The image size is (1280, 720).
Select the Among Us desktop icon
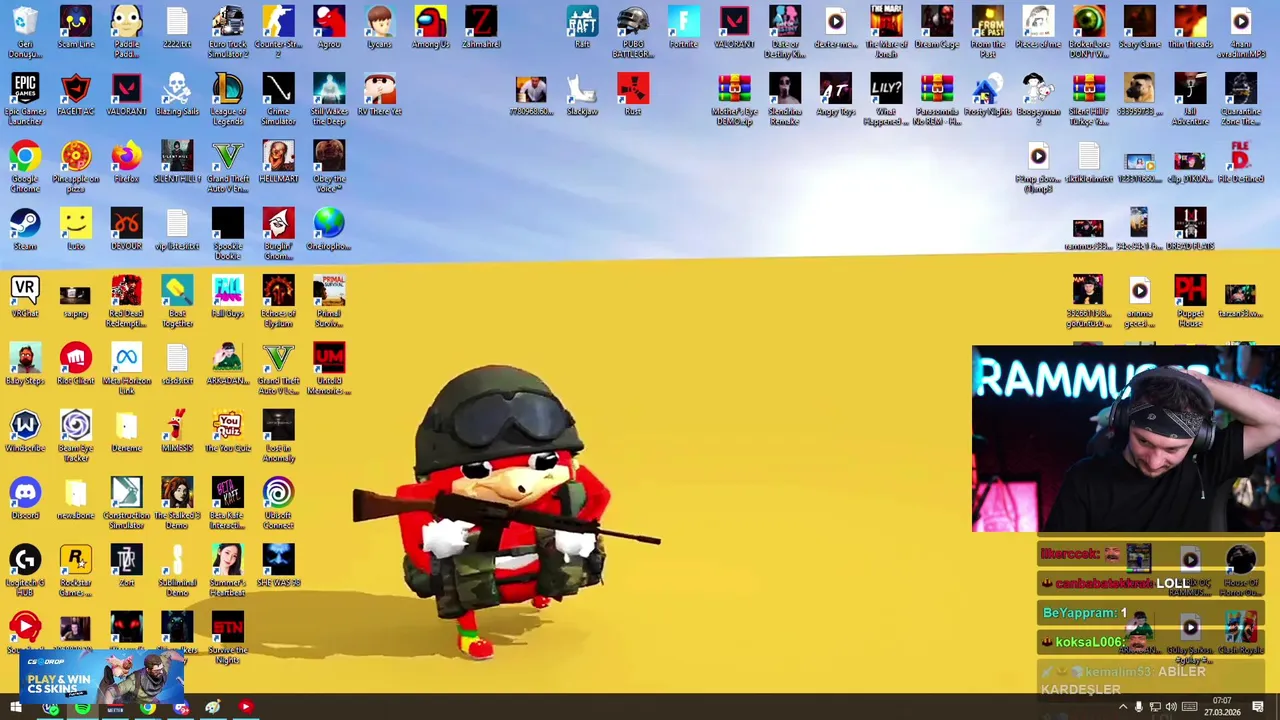(430, 28)
